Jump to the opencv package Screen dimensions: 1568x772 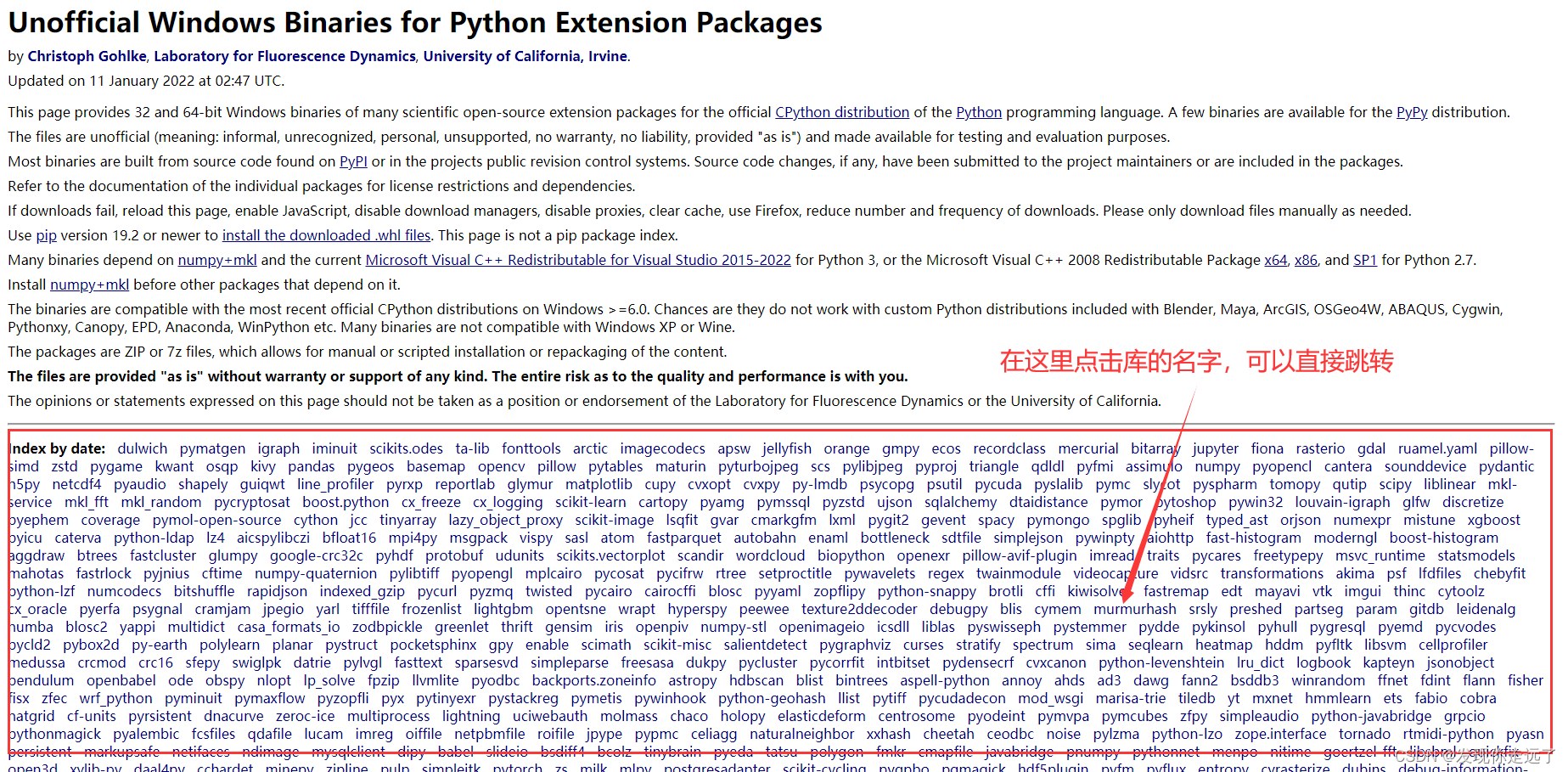pos(501,466)
